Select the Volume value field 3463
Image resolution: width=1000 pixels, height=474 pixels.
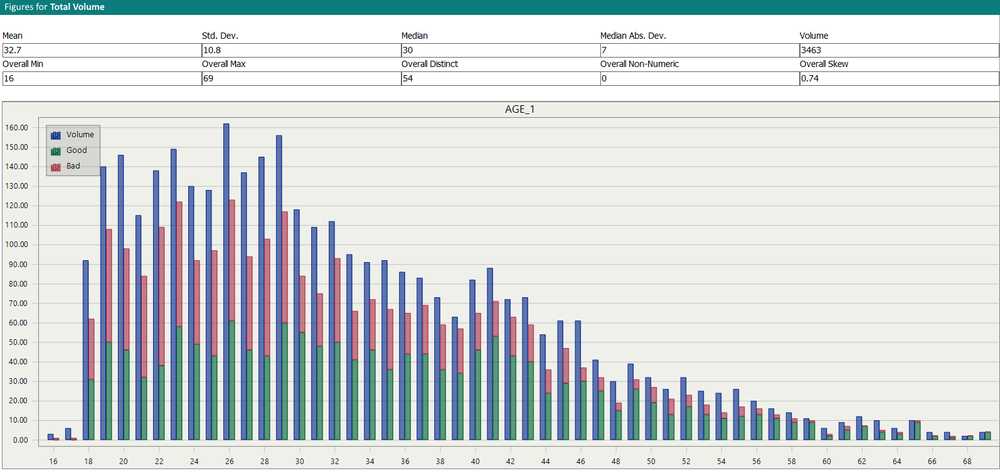(899, 49)
